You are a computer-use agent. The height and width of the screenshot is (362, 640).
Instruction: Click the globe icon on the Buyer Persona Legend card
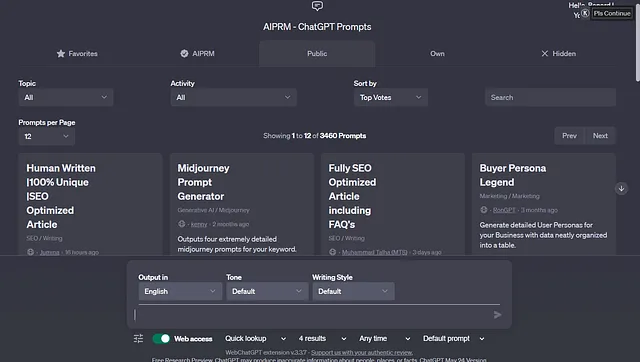tap(484, 210)
